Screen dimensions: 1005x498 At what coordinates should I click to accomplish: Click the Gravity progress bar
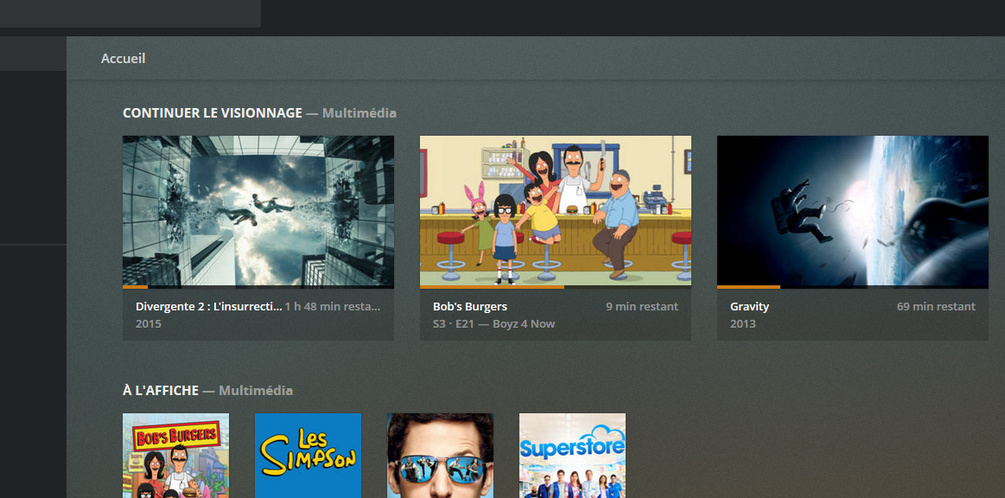pyautogui.click(x=852, y=287)
